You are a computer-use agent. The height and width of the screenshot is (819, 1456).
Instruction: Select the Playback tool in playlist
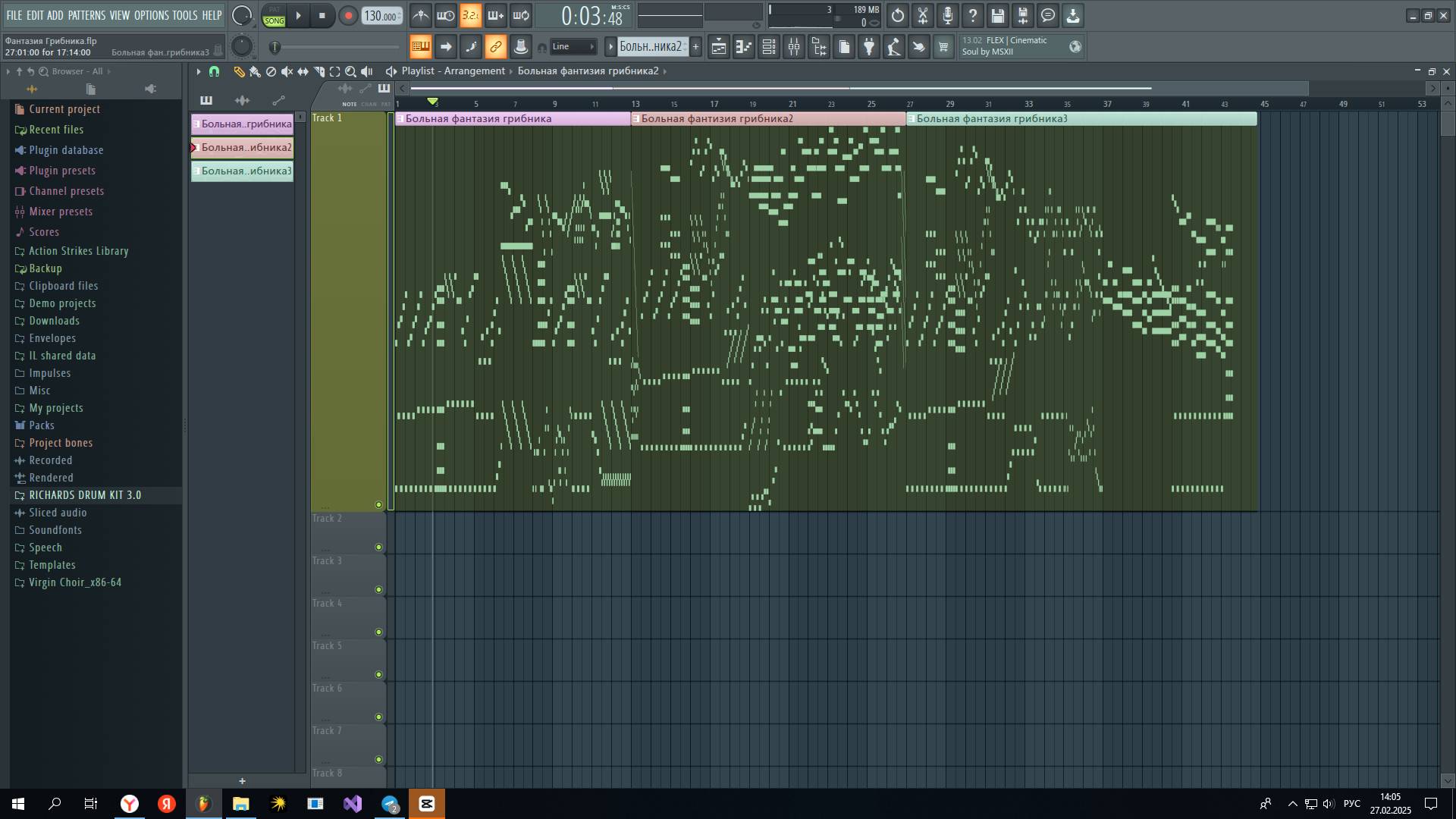(367, 71)
